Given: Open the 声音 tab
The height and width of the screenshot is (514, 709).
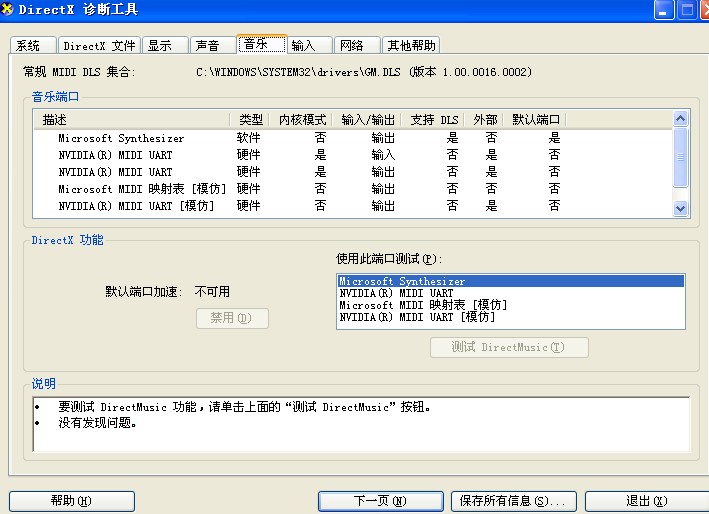Looking at the screenshot, I should (213, 45).
